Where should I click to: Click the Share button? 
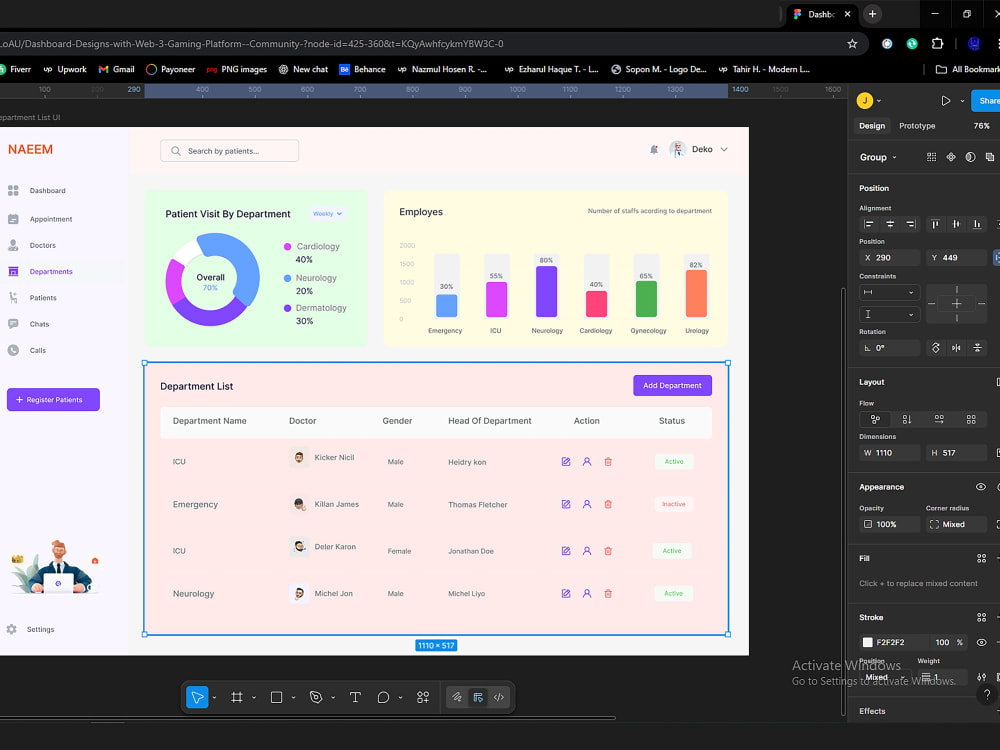click(986, 101)
